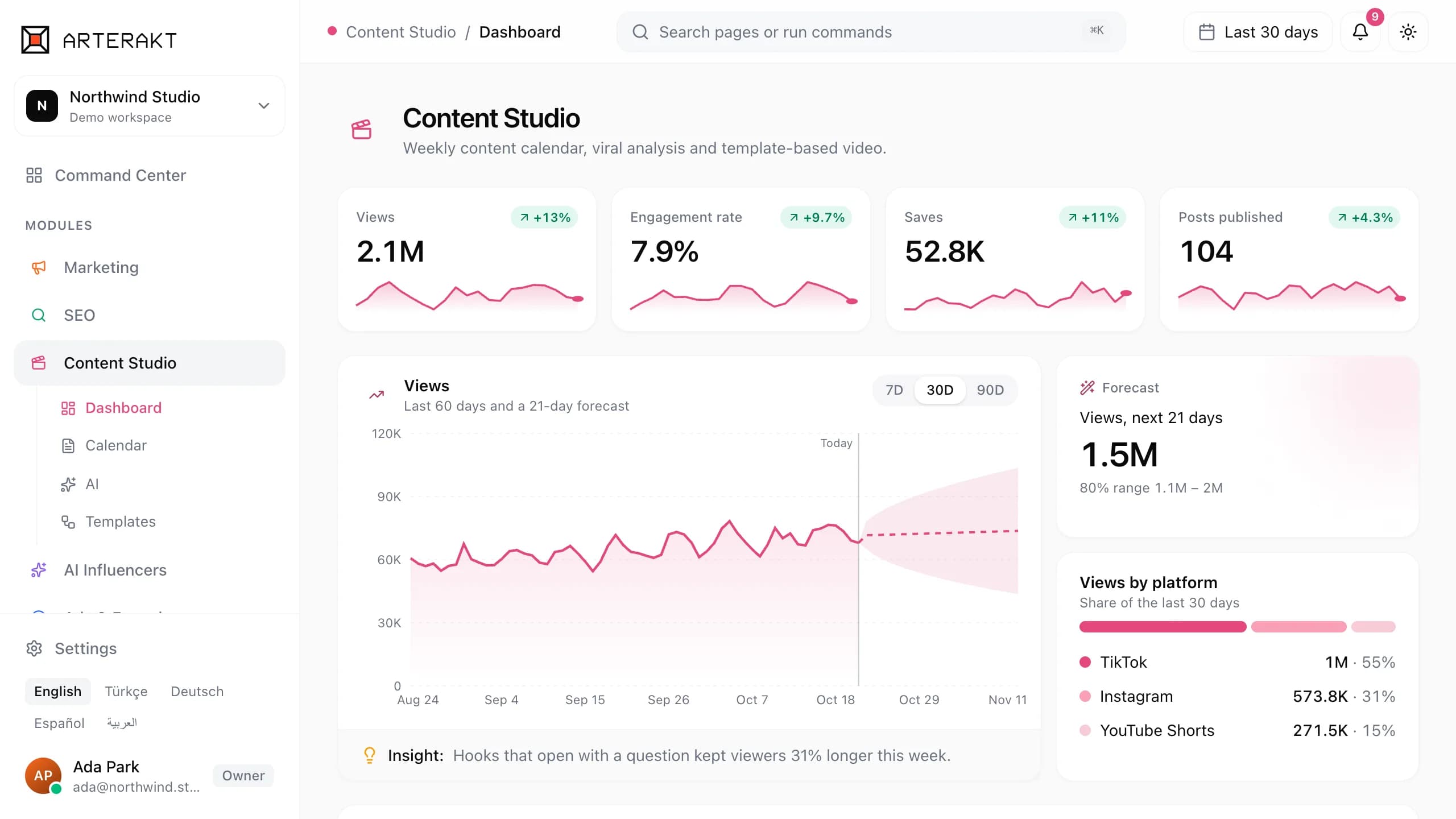This screenshot has width=1456, height=819.
Task: Click the Command Center grid icon
Action: [34, 175]
